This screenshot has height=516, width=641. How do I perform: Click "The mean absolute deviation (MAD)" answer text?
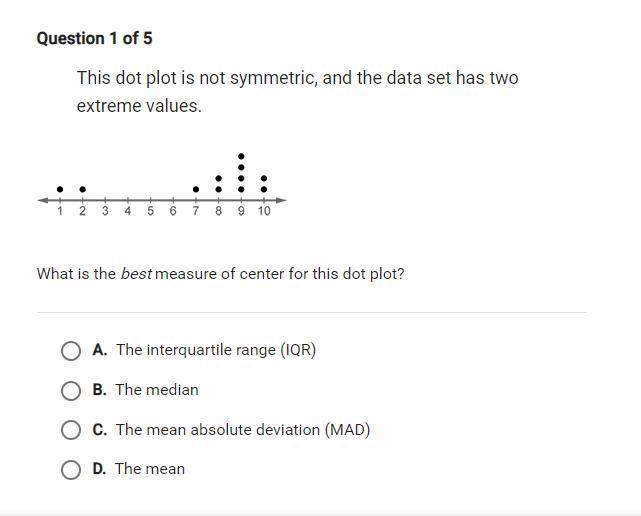[242, 430]
